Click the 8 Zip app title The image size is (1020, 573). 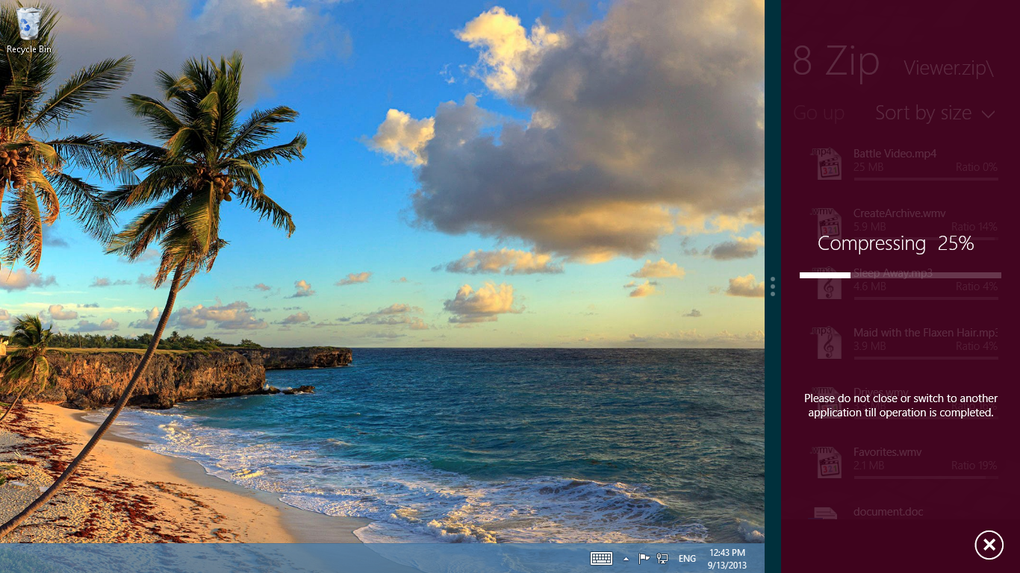836,62
